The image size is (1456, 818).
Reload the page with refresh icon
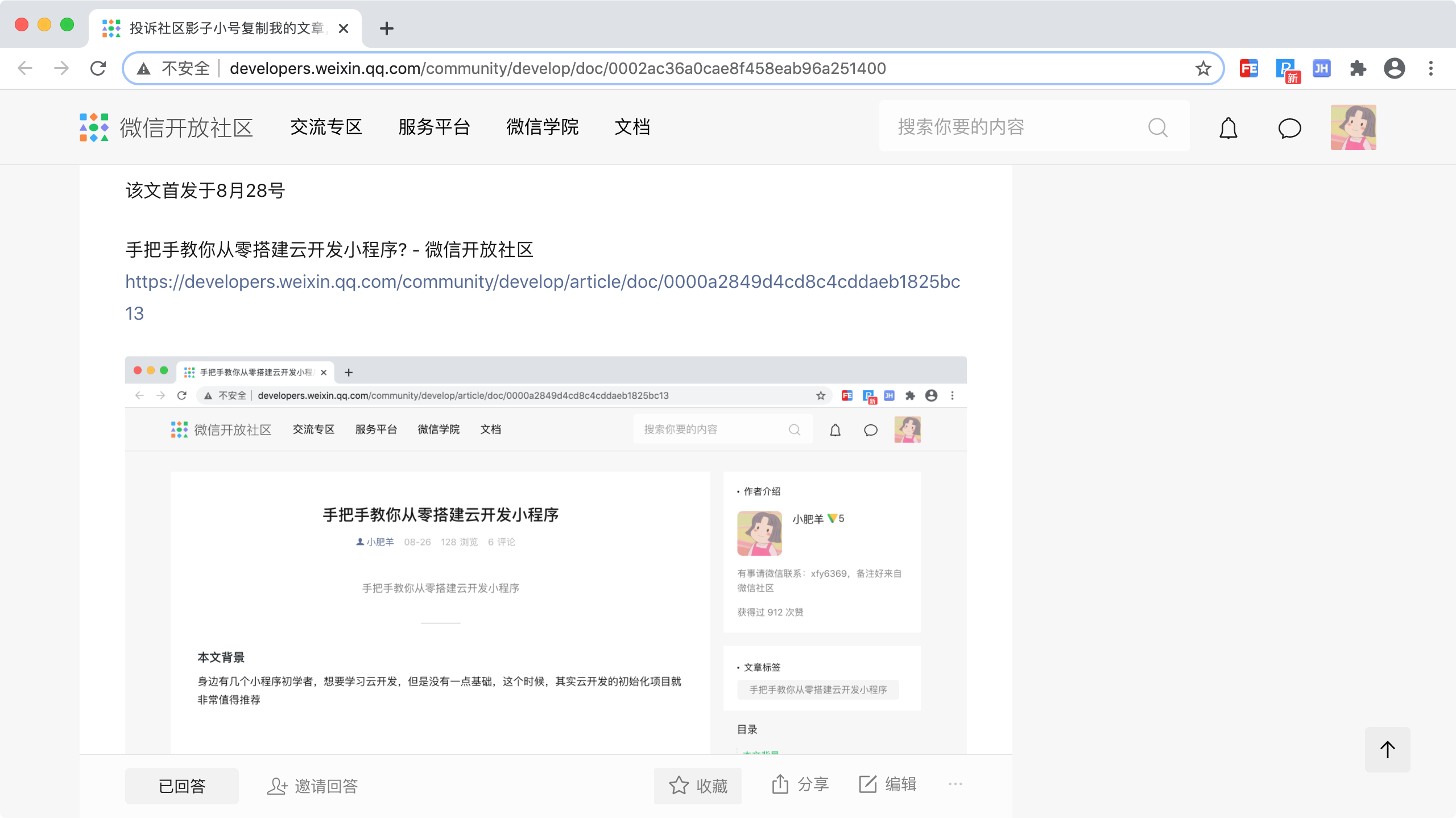tap(98, 69)
